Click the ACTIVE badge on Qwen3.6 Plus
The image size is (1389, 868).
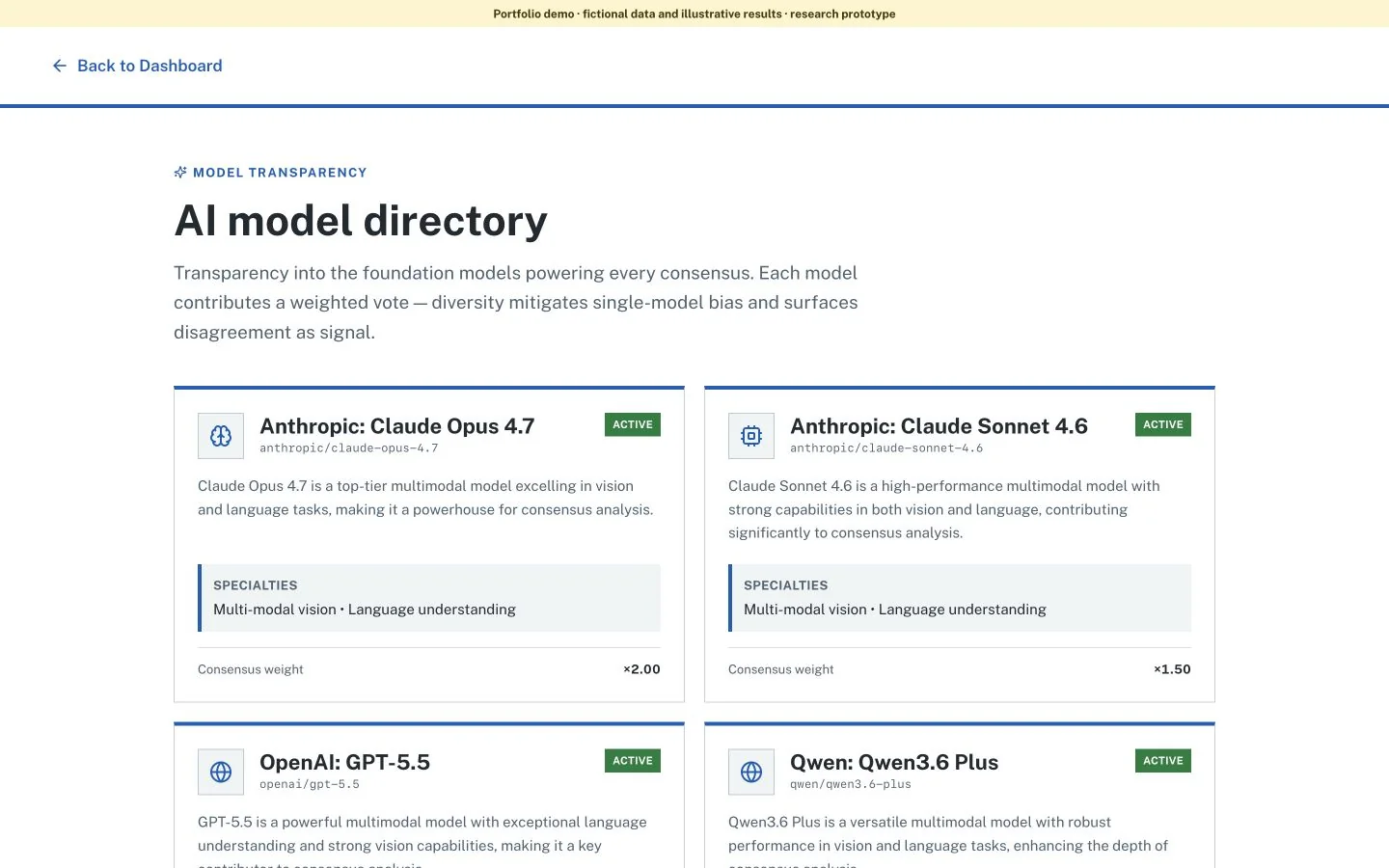(1163, 761)
